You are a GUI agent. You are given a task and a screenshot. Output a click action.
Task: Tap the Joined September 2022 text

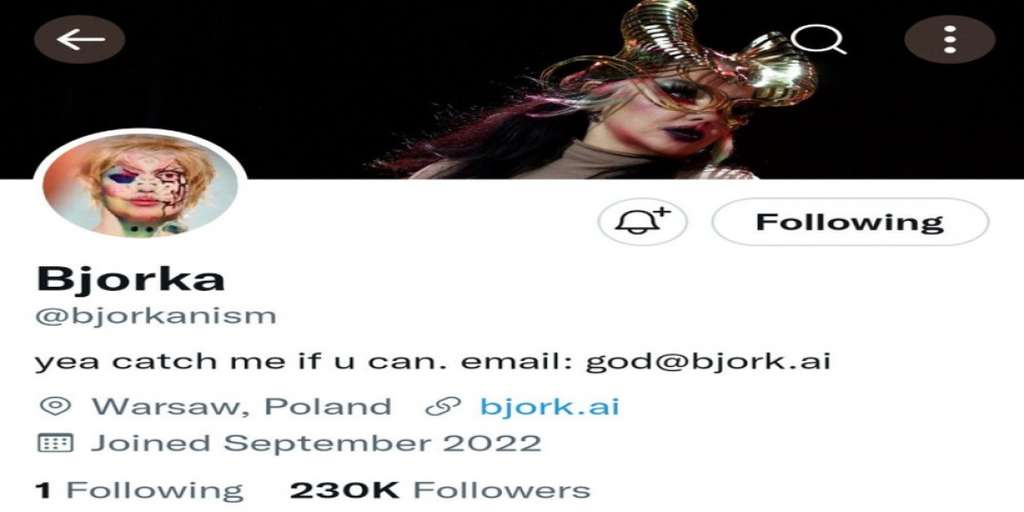pyautogui.click(x=316, y=443)
